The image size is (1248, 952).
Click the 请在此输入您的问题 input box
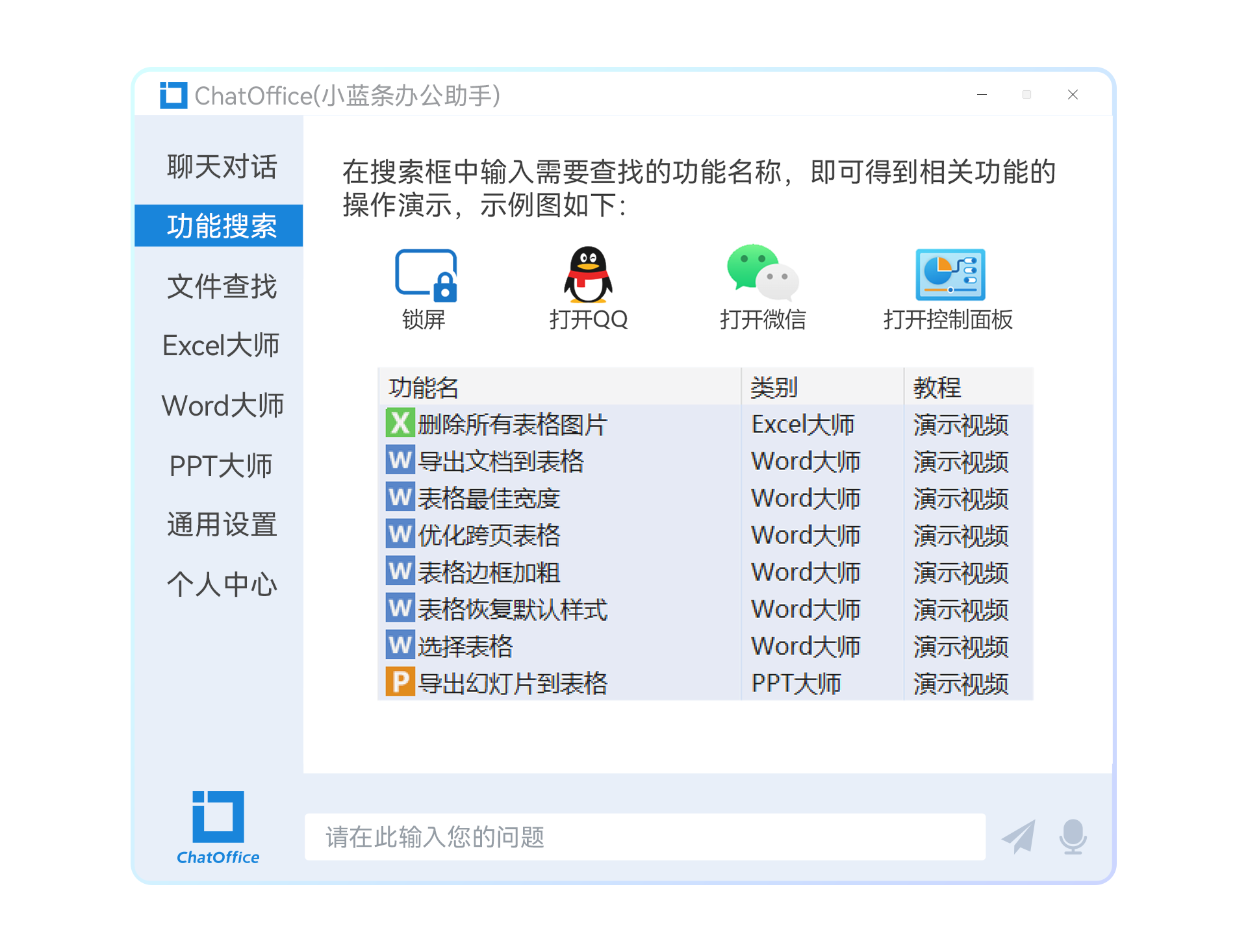tap(644, 837)
